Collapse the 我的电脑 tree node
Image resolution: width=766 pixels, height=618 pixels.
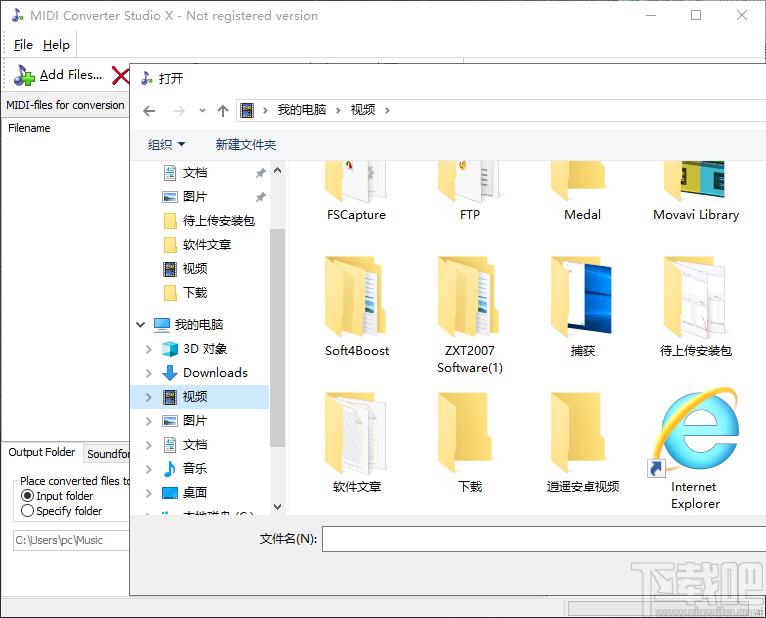click(141, 324)
